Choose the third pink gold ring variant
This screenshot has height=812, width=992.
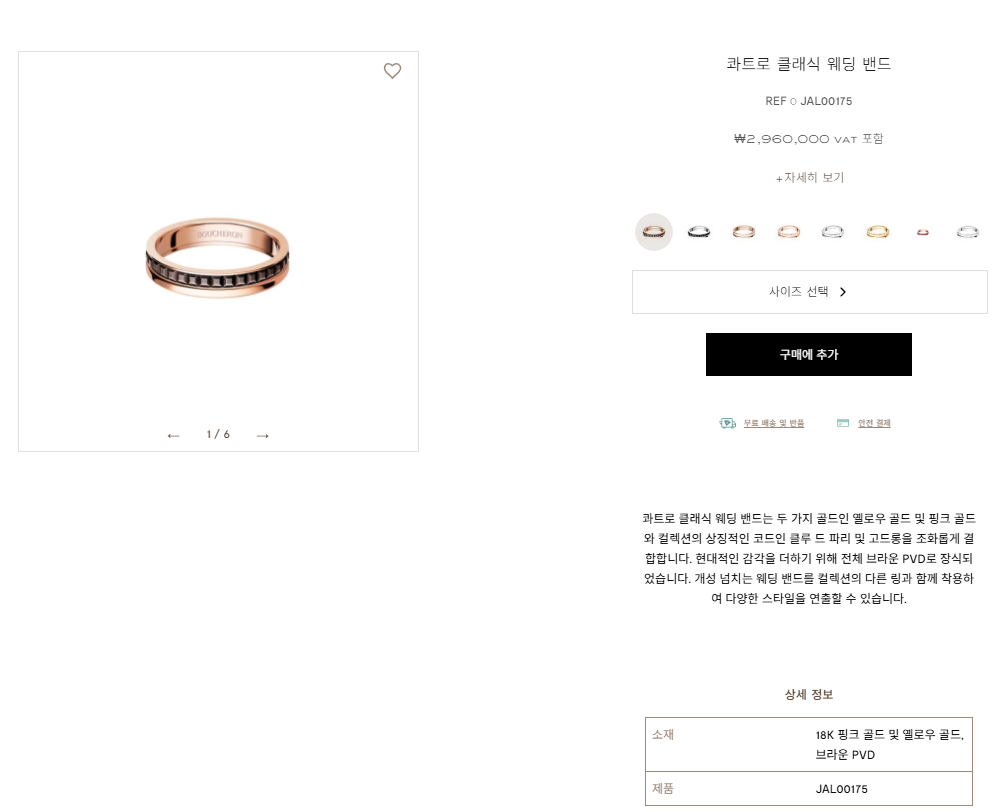coord(743,232)
